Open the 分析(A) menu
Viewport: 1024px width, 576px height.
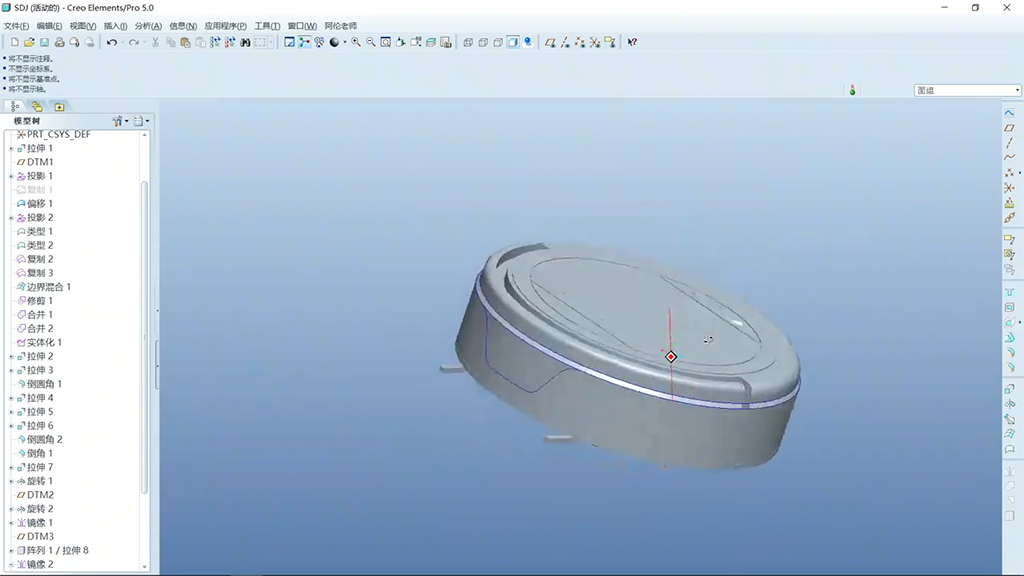click(x=148, y=26)
